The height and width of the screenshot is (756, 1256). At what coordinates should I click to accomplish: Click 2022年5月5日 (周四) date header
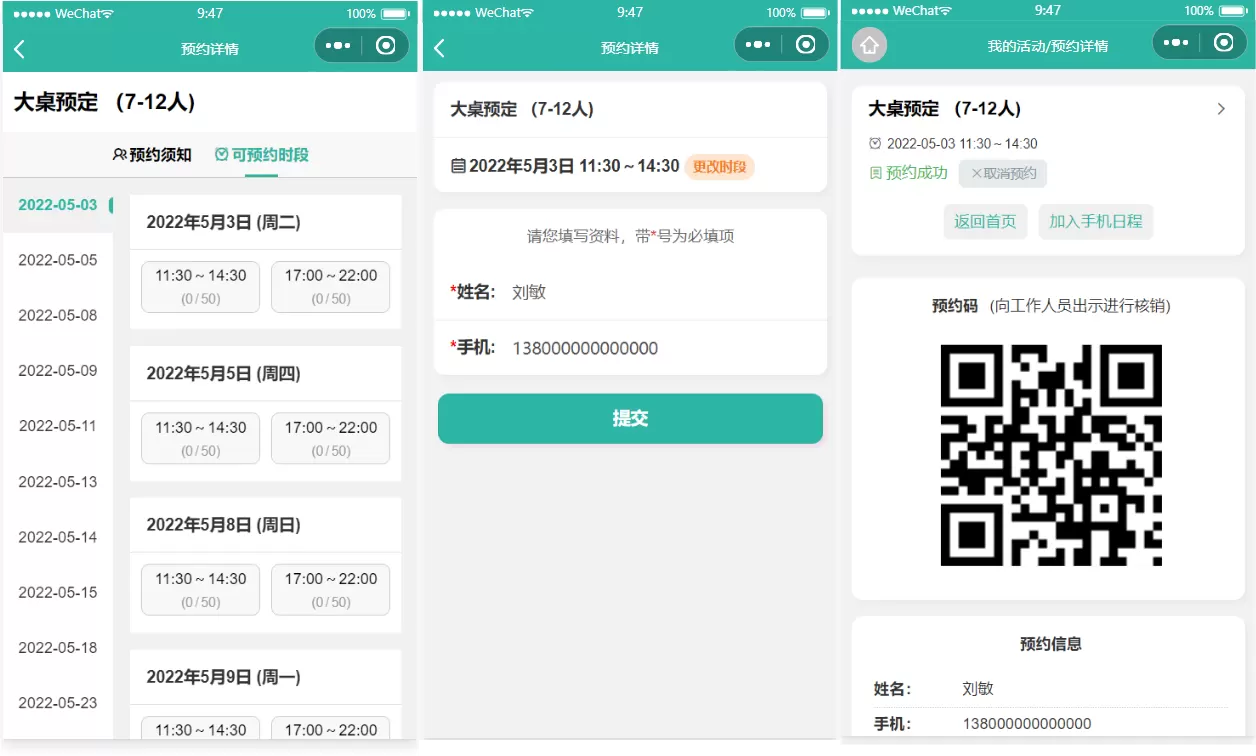pos(224,374)
